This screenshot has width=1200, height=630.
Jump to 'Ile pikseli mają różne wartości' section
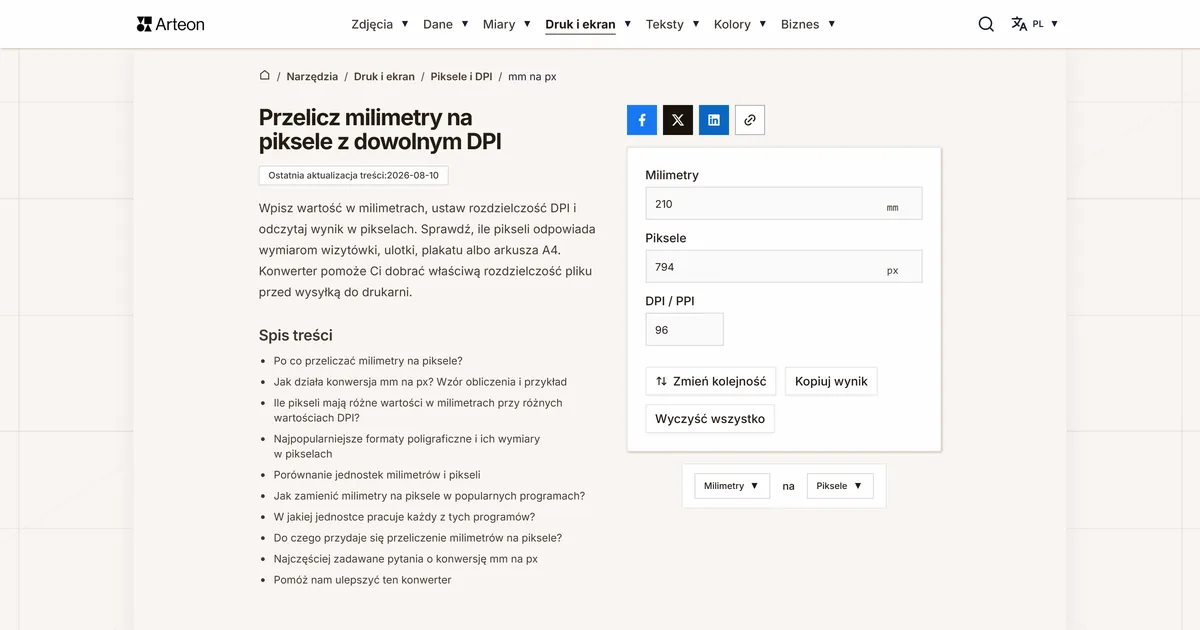(x=418, y=410)
